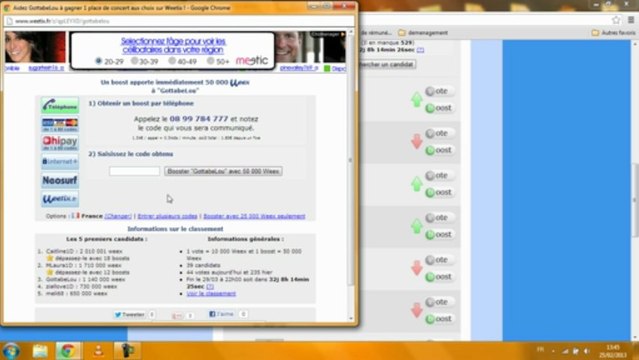Click the boost code input field
Screen dimensions: 639x360
(x=134, y=171)
